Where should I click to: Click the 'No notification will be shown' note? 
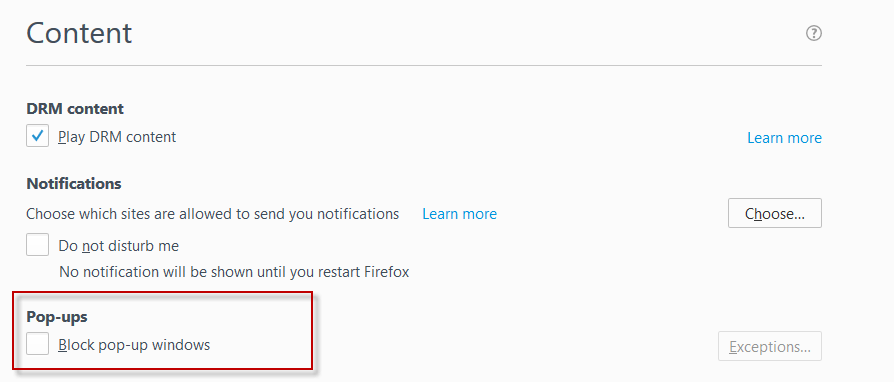[x=234, y=271]
